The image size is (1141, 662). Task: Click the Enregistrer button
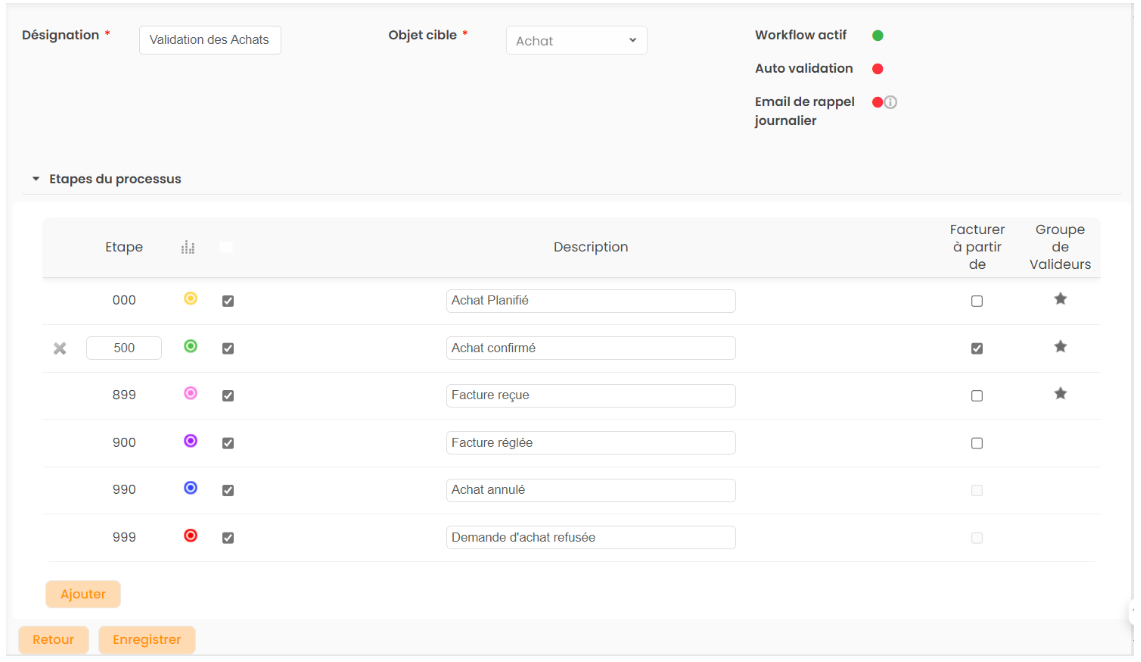pyautogui.click(x=146, y=640)
